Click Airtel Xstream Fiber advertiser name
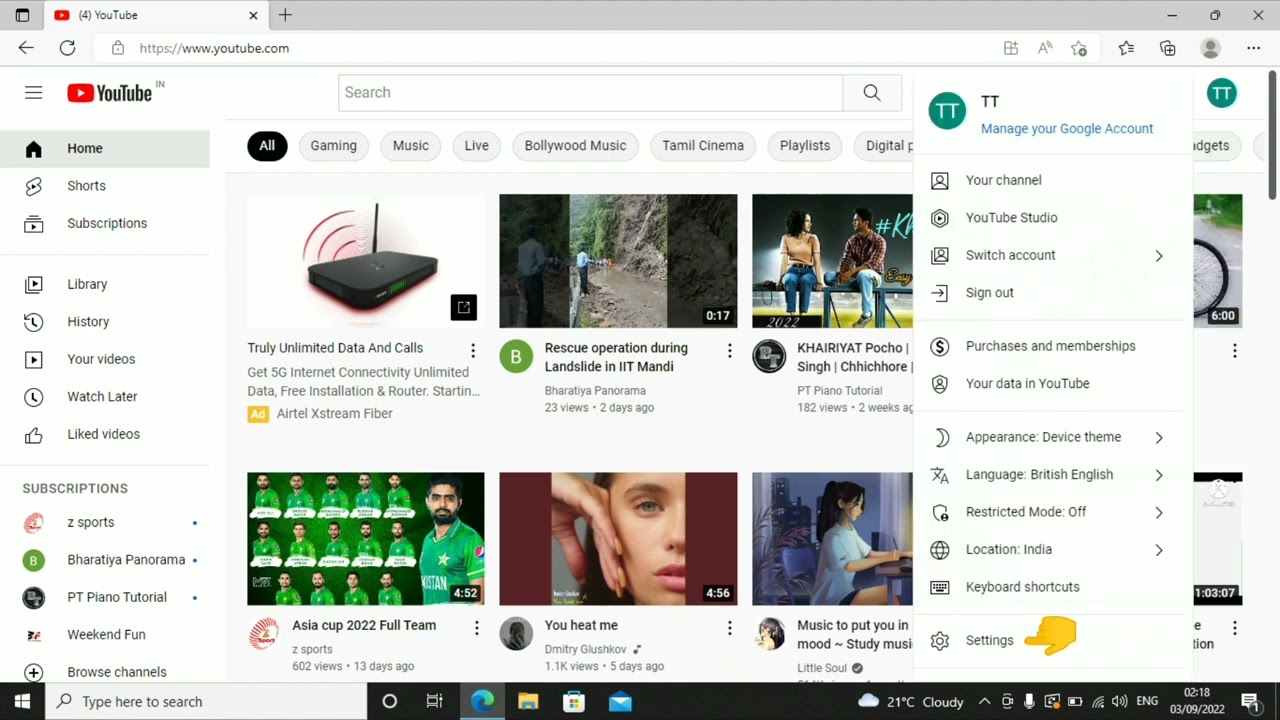 (334, 414)
